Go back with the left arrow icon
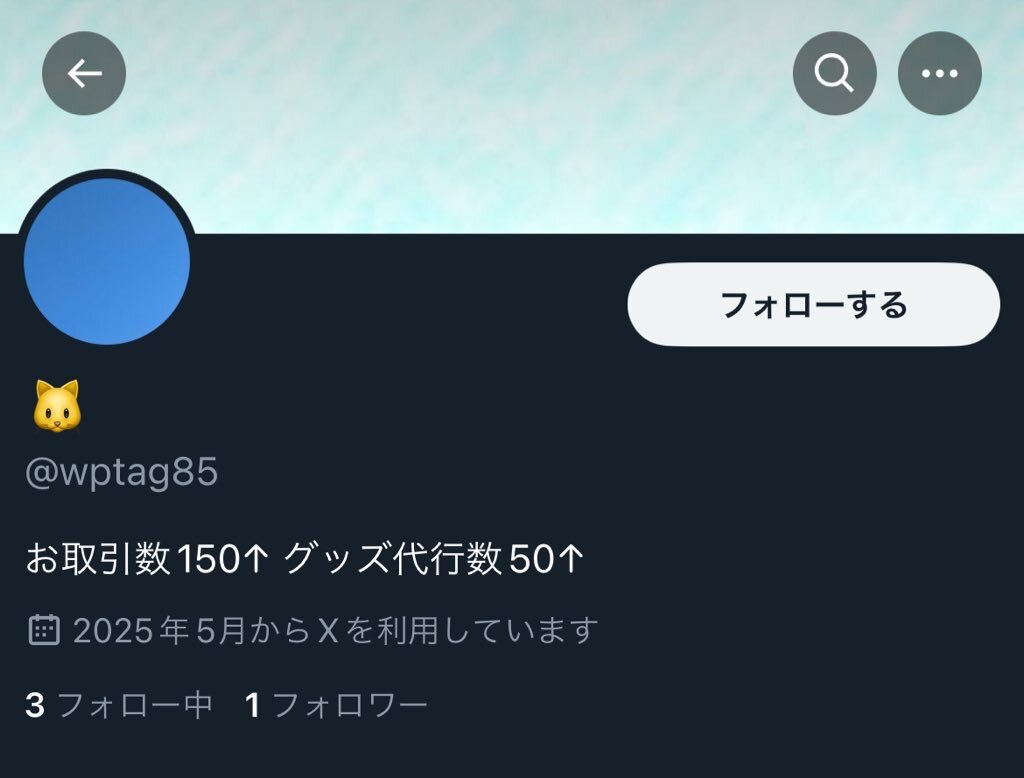The height and width of the screenshot is (778, 1024). point(84,73)
